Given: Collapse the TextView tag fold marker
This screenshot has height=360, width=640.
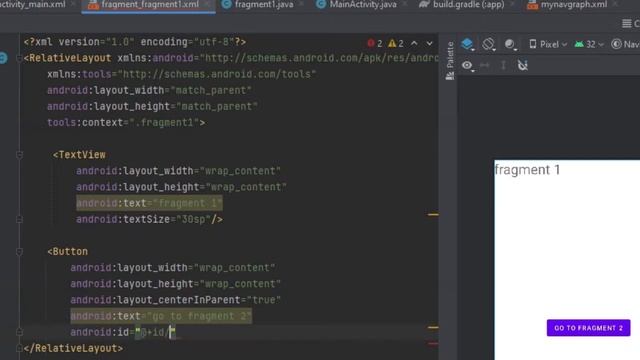Looking at the screenshot, I should click(19, 155).
